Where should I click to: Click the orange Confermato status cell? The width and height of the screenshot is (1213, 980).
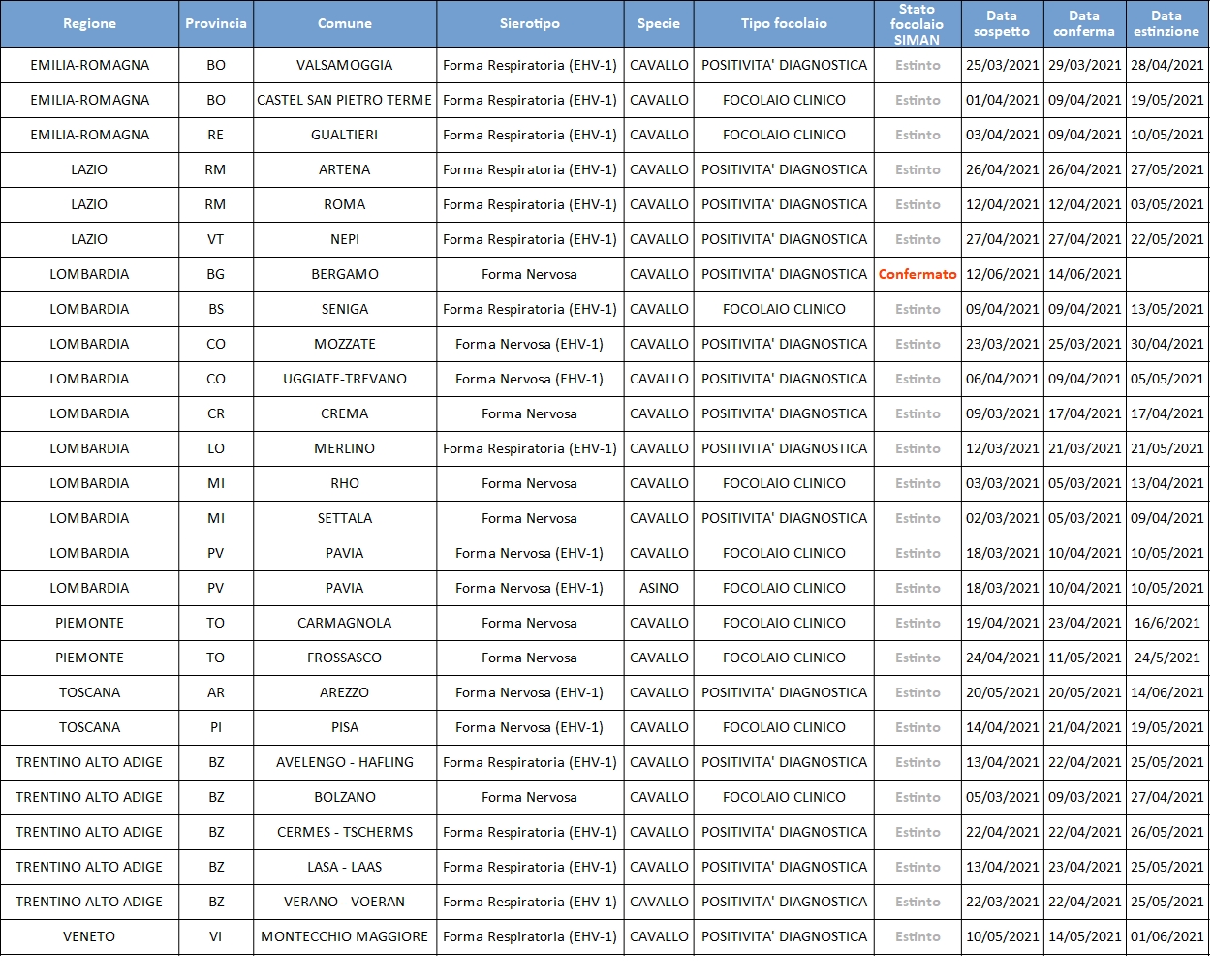tap(917, 274)
